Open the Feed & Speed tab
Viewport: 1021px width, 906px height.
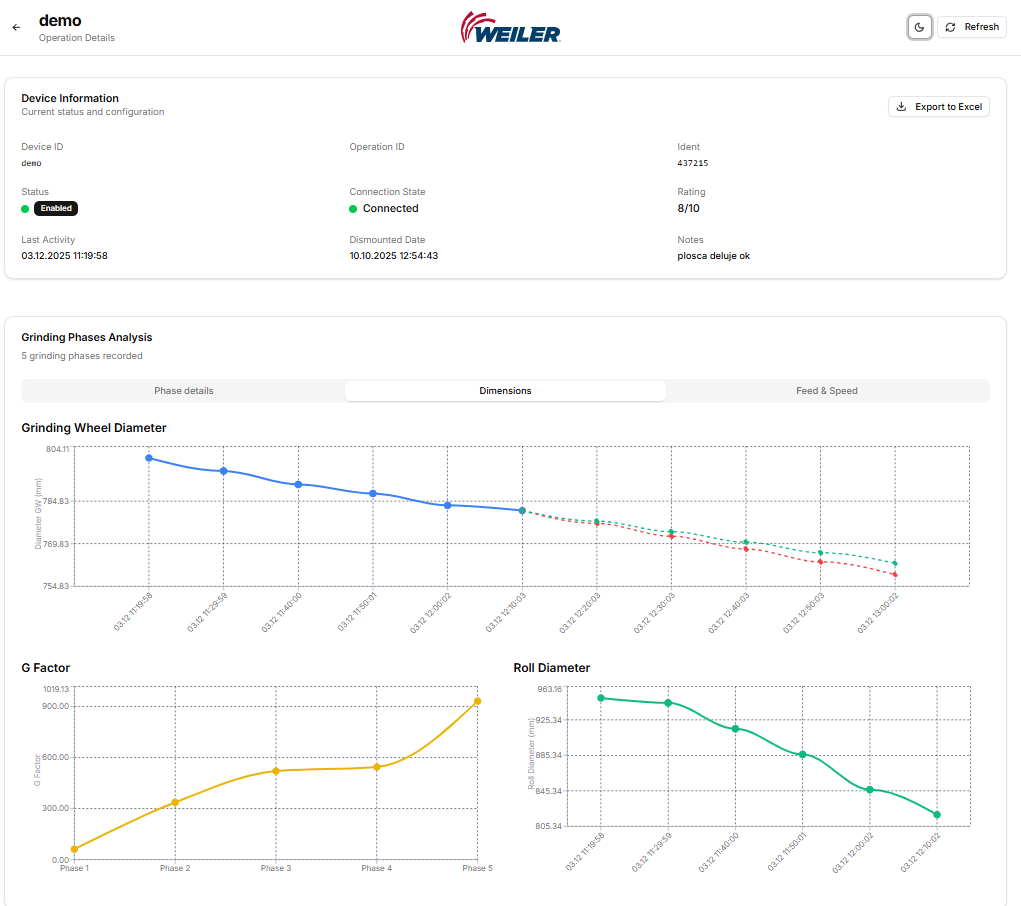click(826, 391)
